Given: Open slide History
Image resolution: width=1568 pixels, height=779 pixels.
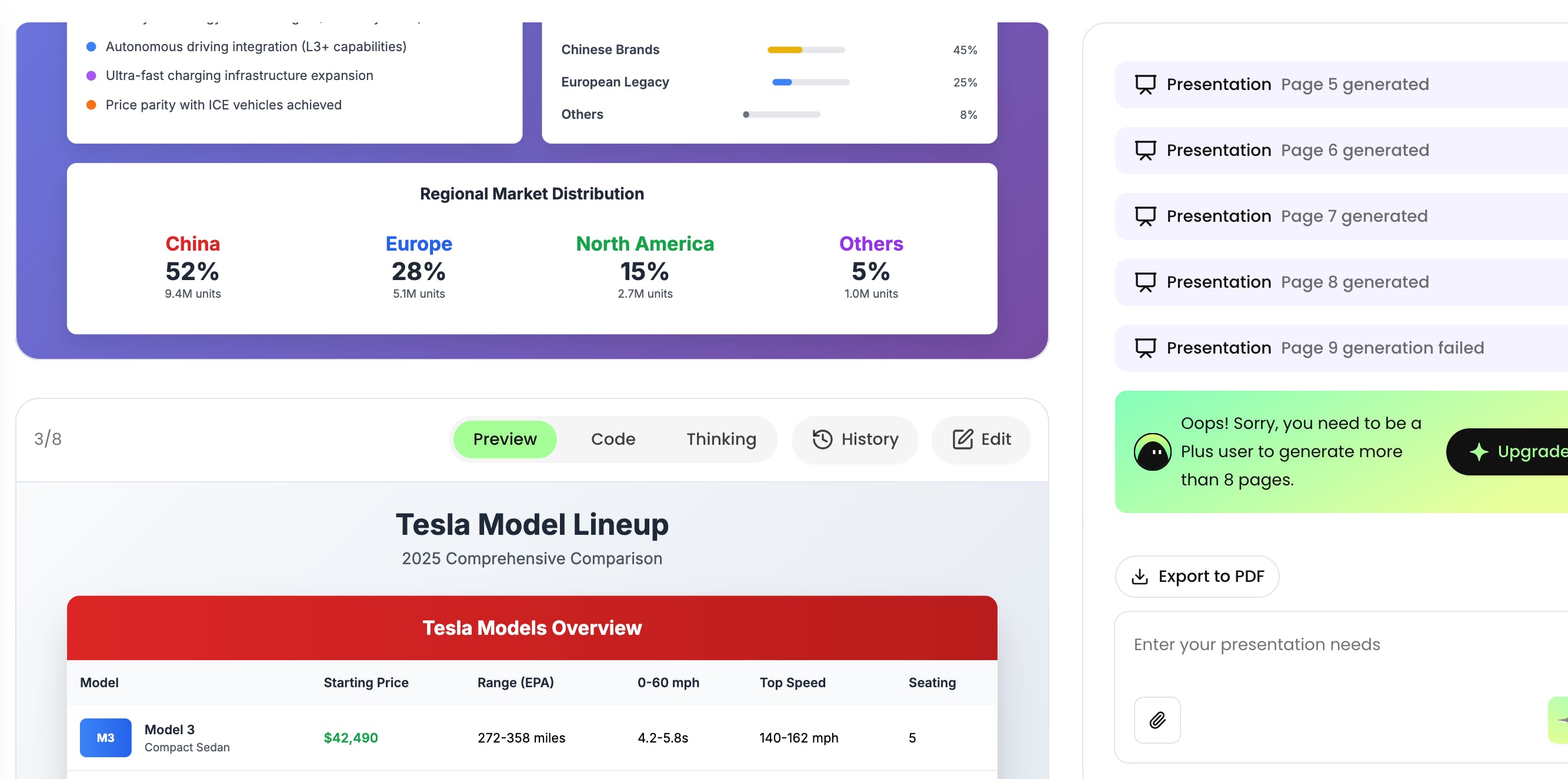Looking at the screenshot, I should click(x=855, y=439).
